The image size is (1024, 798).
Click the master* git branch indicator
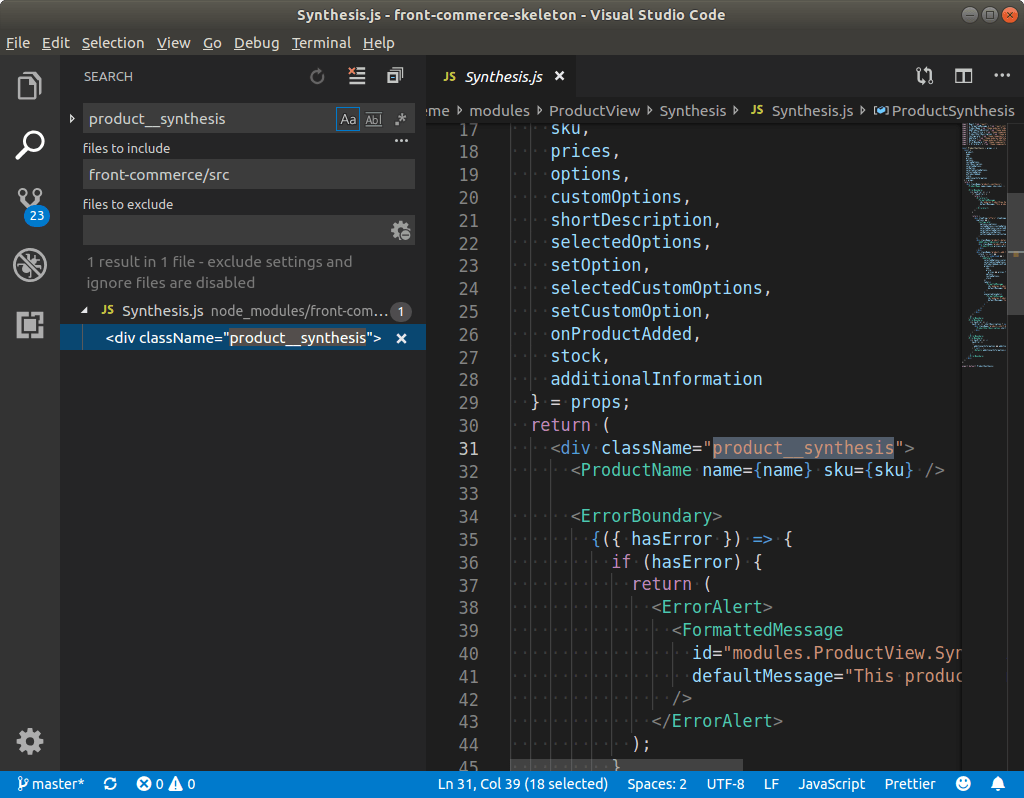coord(51,784)
